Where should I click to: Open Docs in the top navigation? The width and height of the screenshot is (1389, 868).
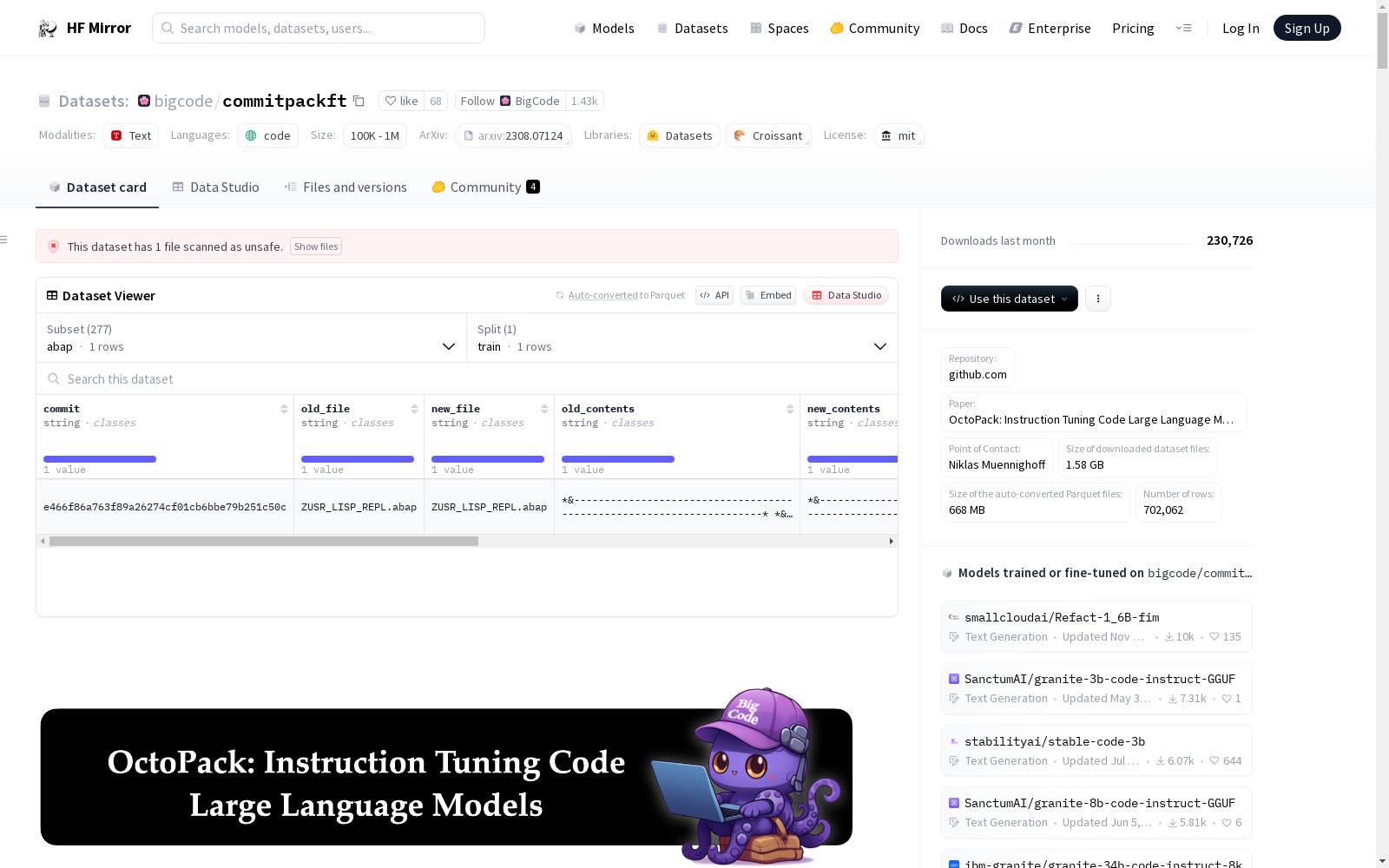[964, 29]
